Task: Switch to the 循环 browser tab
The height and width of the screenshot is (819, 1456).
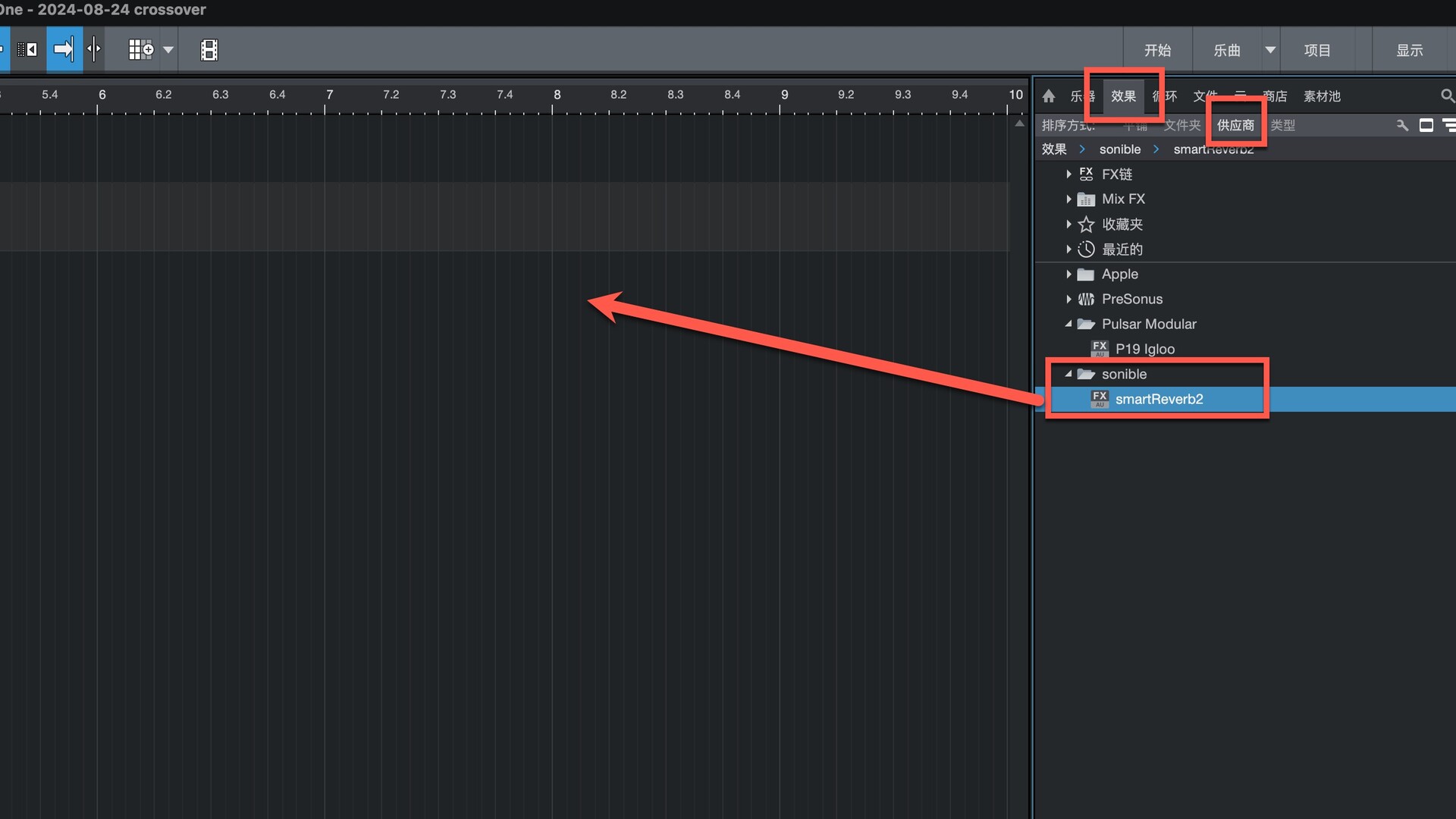Action: [x=1165, y=96]
